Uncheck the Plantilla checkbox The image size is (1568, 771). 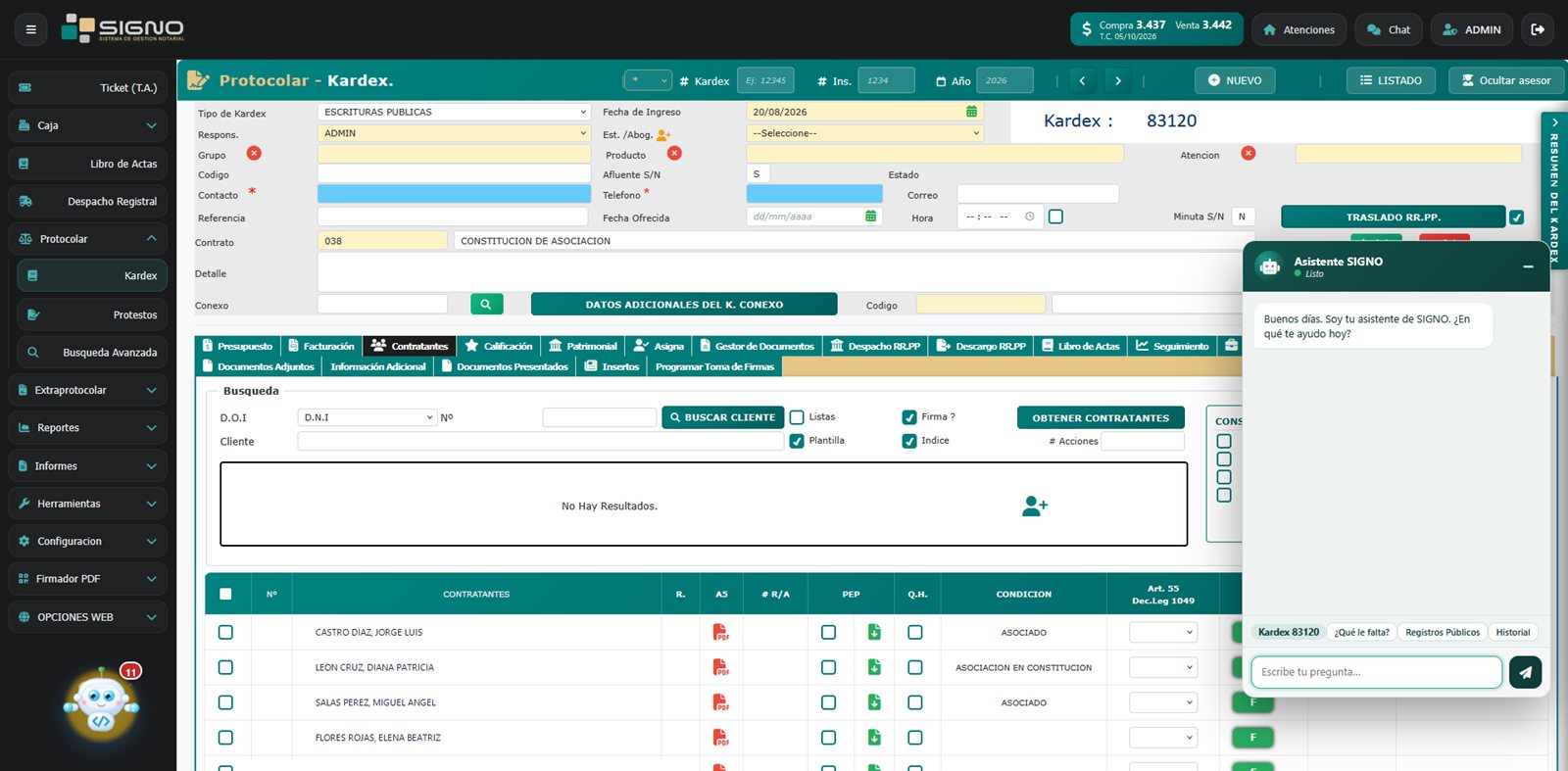[x=797, y=441]
